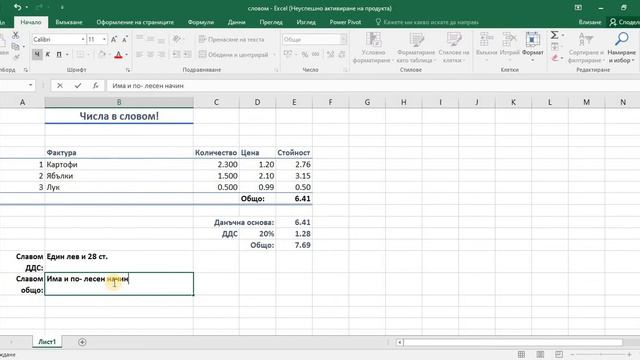Open Insert Function with the fx icon
Screen dimensions: 640x360
point(95,85)
